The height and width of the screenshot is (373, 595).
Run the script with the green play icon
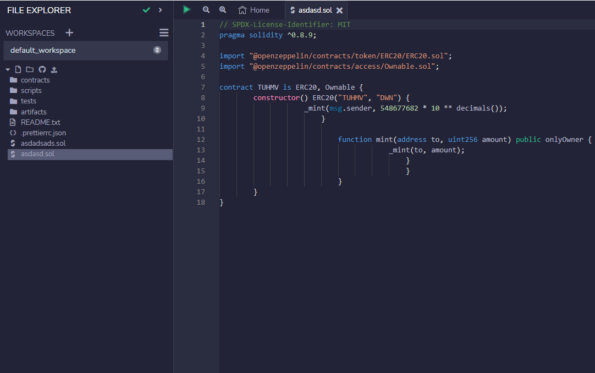186,9
